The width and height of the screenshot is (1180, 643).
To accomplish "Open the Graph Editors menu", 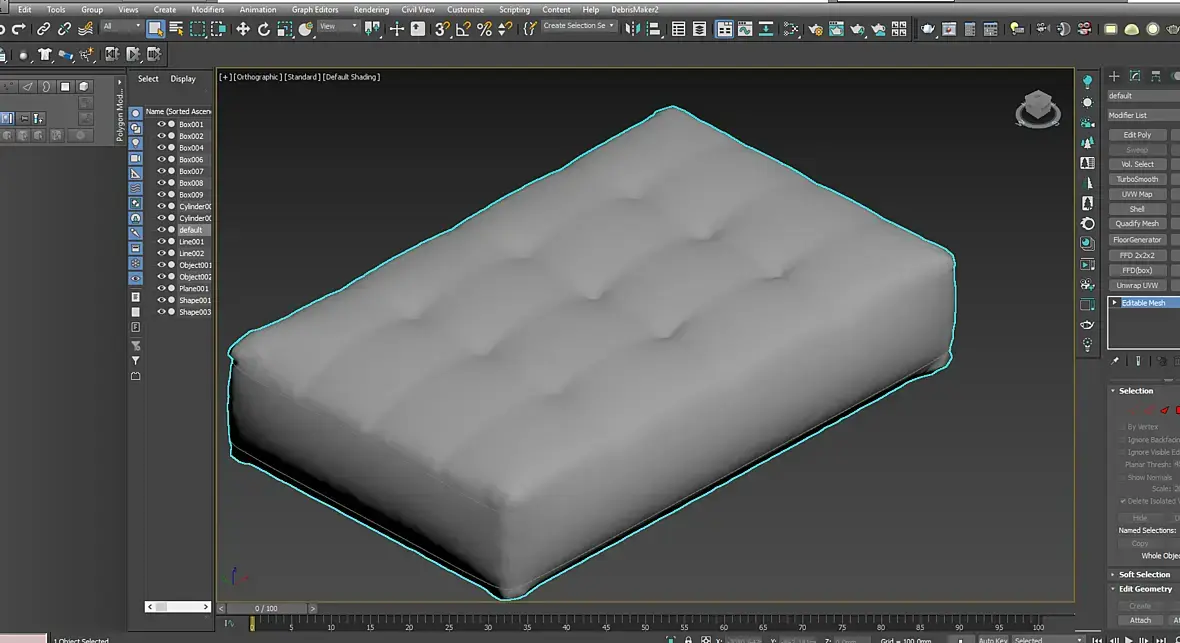I will pos(315,10).
